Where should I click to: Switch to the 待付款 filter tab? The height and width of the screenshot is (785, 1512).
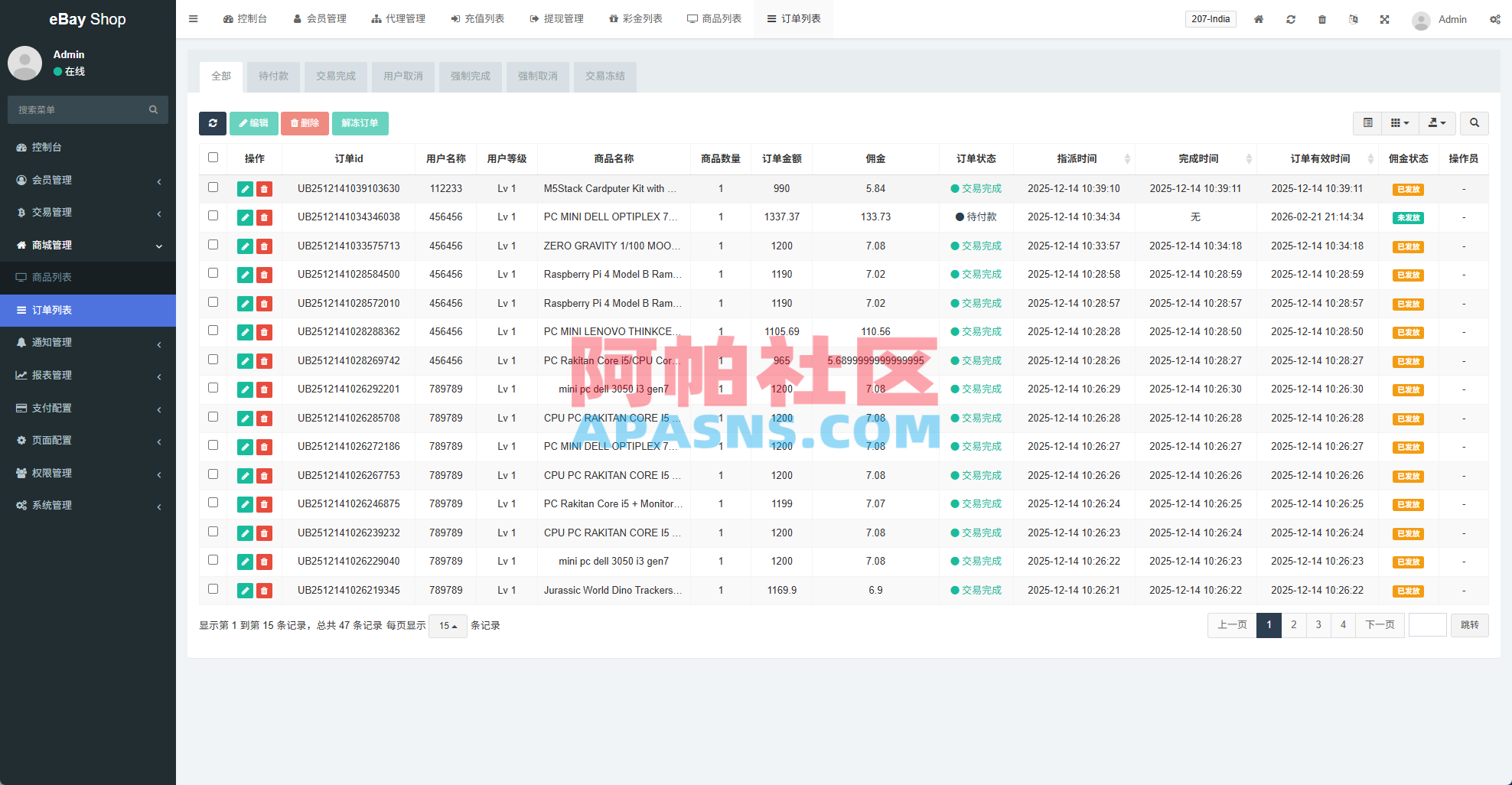(x=273, y=77)
